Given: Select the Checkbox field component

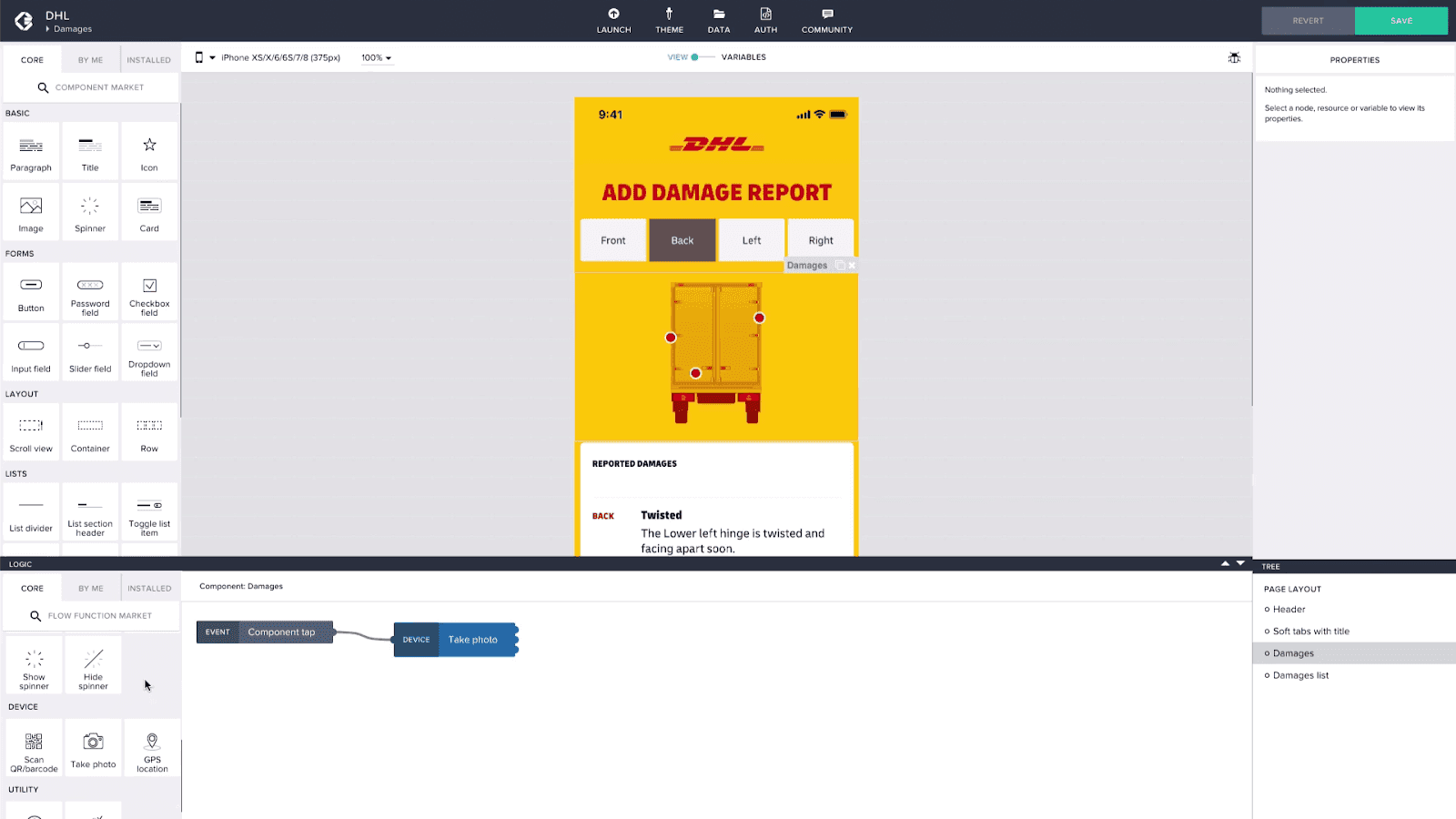Looking at the screenshot, I should click(x=149, y=292).
